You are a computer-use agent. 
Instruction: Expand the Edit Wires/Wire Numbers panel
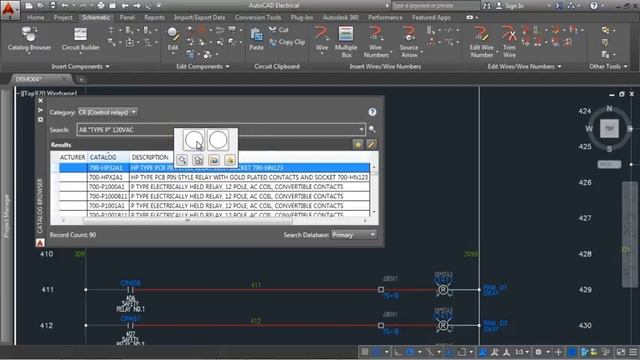(524, 67)
